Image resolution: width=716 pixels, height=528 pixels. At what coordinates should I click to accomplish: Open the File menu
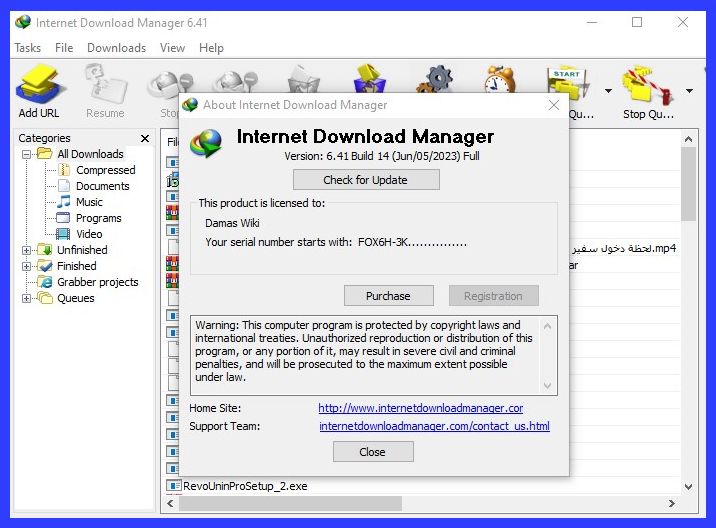[64, 48]
